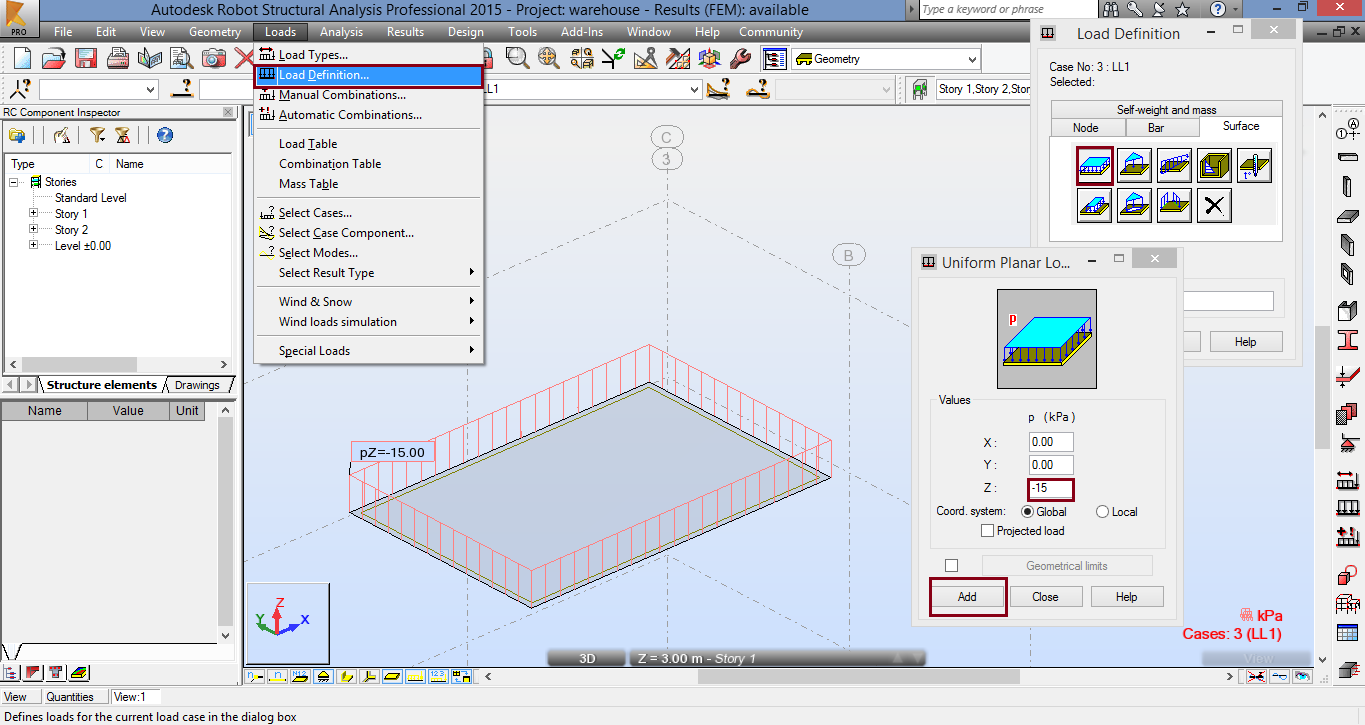1365x725 pixels.
Task: Enable the Projected load checkbox
Action: coord(987,531)
